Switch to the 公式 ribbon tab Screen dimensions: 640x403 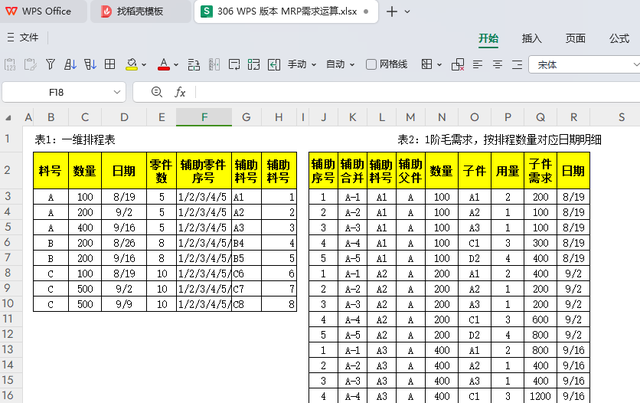619,38
